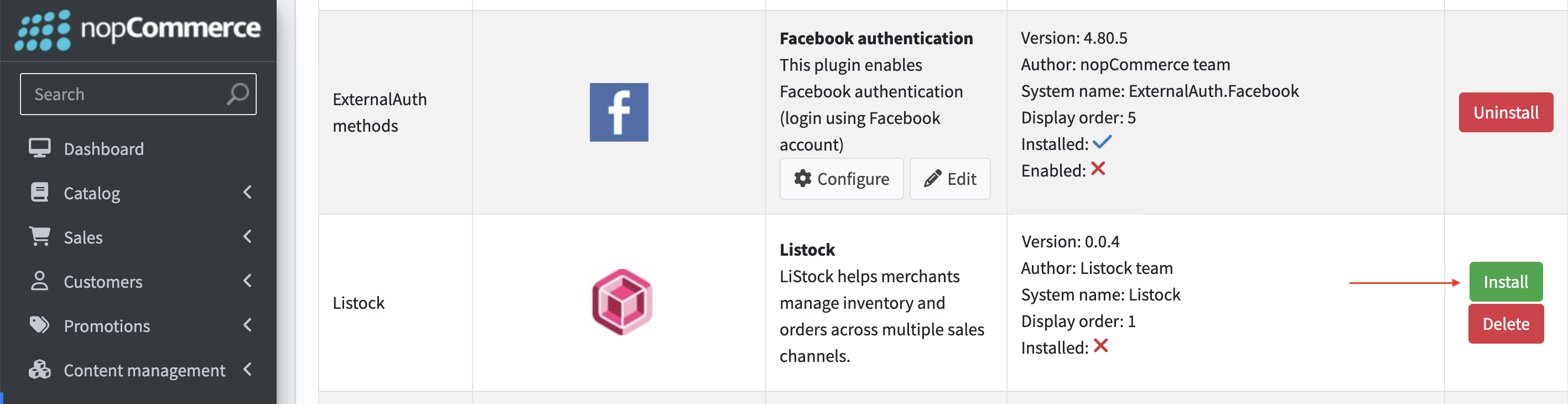The height and width of the screenshot is (404, 1568).
Task: Edit the Facebook authentication plugin
Action: click(949, 179)
